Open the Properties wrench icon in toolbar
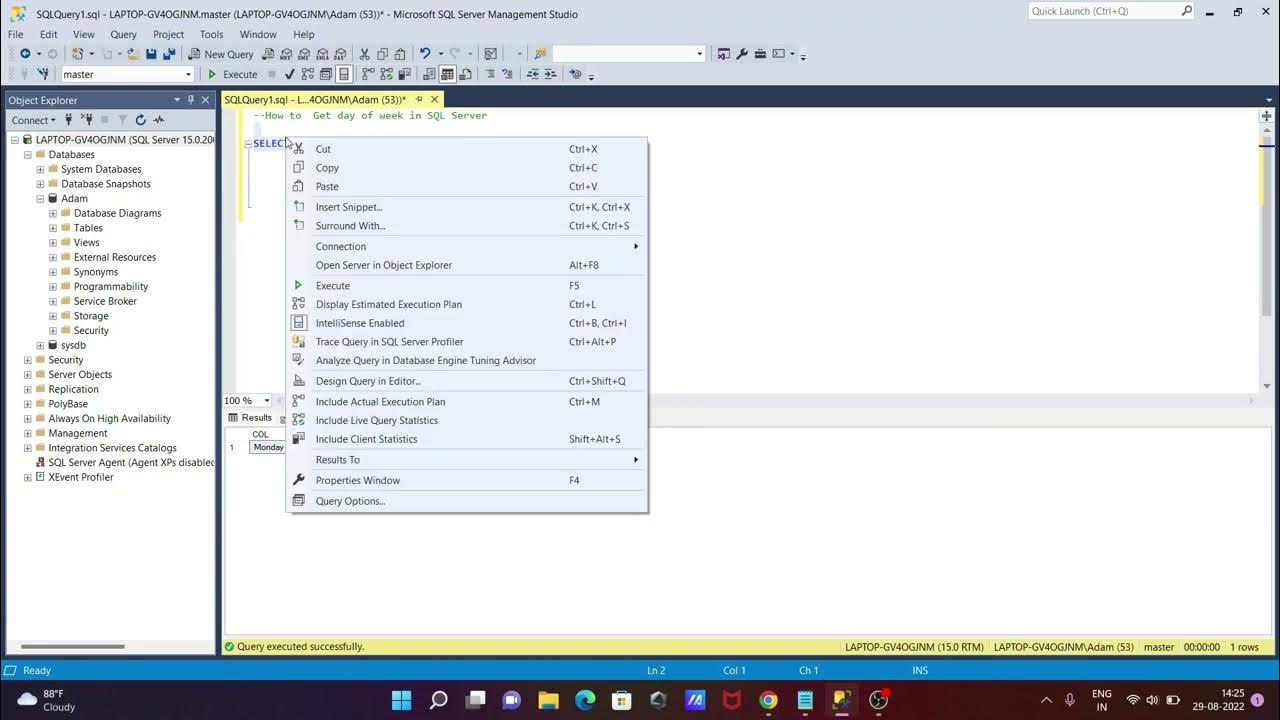The height and width of the screenshot is (720, 1280). tap(742, 54)
